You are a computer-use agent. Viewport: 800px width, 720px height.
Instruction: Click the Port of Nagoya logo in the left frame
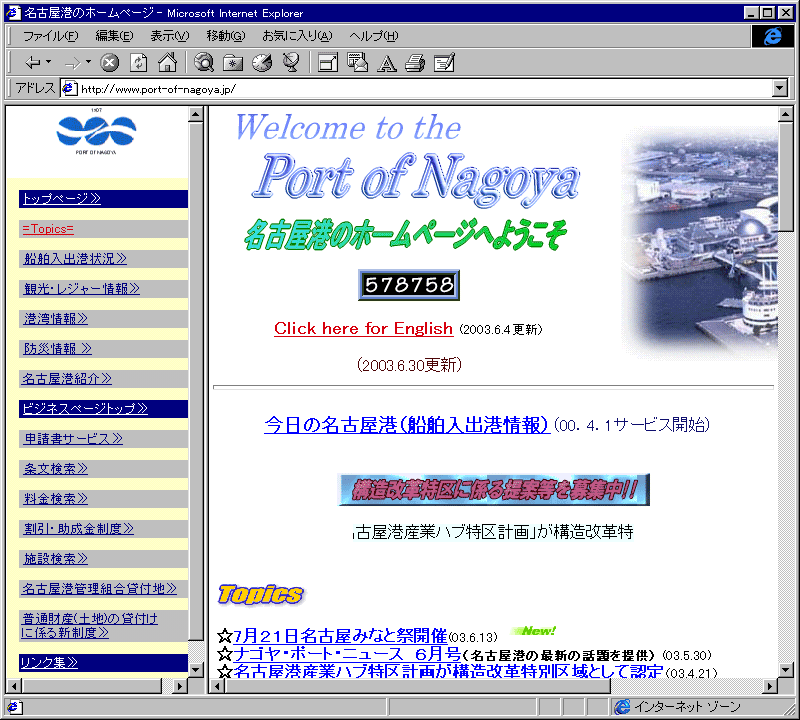coord(96,132)
